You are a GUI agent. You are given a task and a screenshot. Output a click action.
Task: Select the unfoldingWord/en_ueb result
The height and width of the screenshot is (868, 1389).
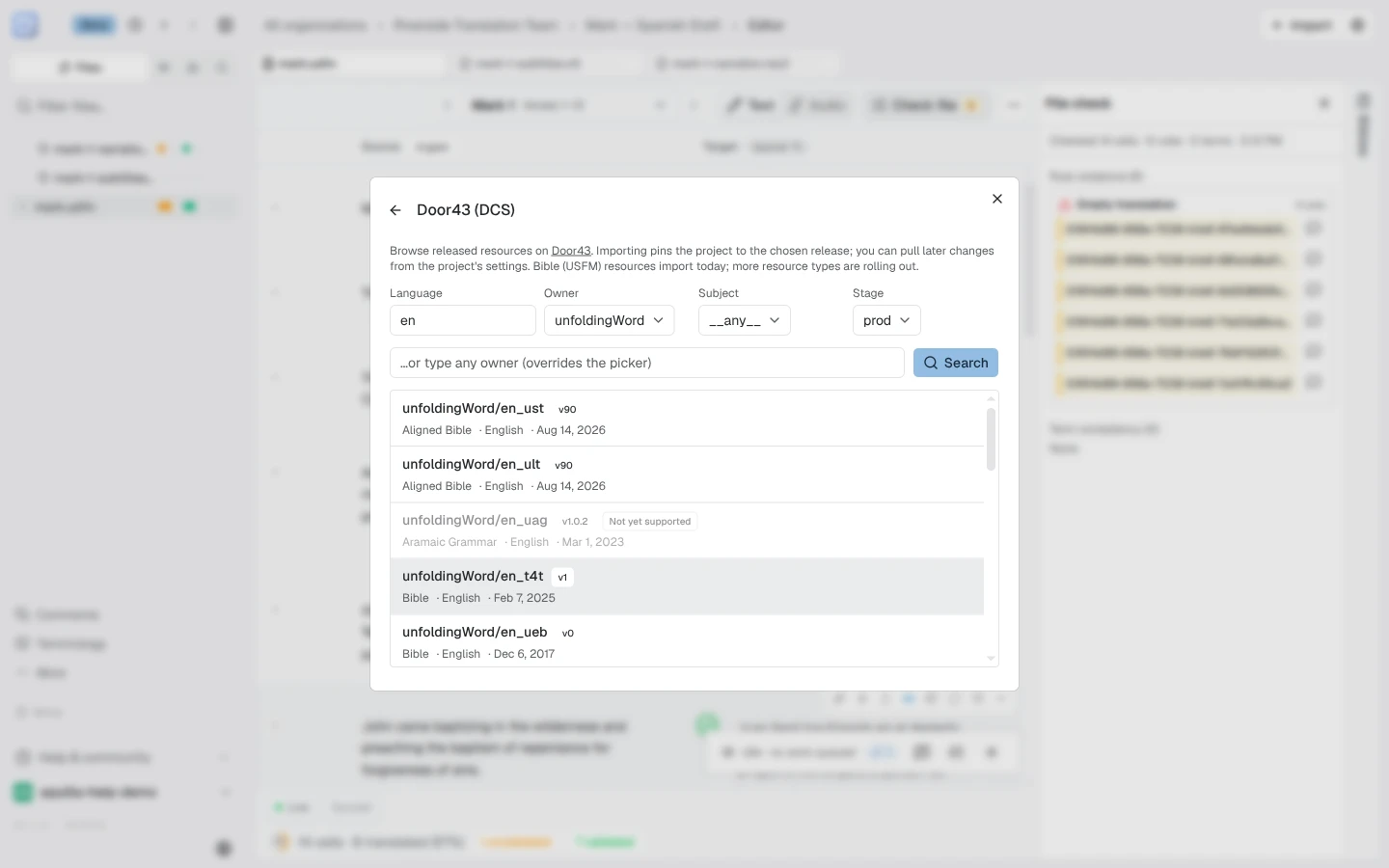pos(687,640)
